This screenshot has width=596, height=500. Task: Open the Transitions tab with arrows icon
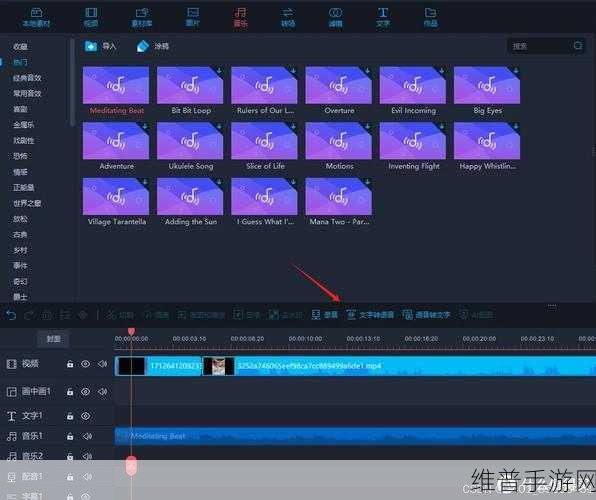point(288,17)
